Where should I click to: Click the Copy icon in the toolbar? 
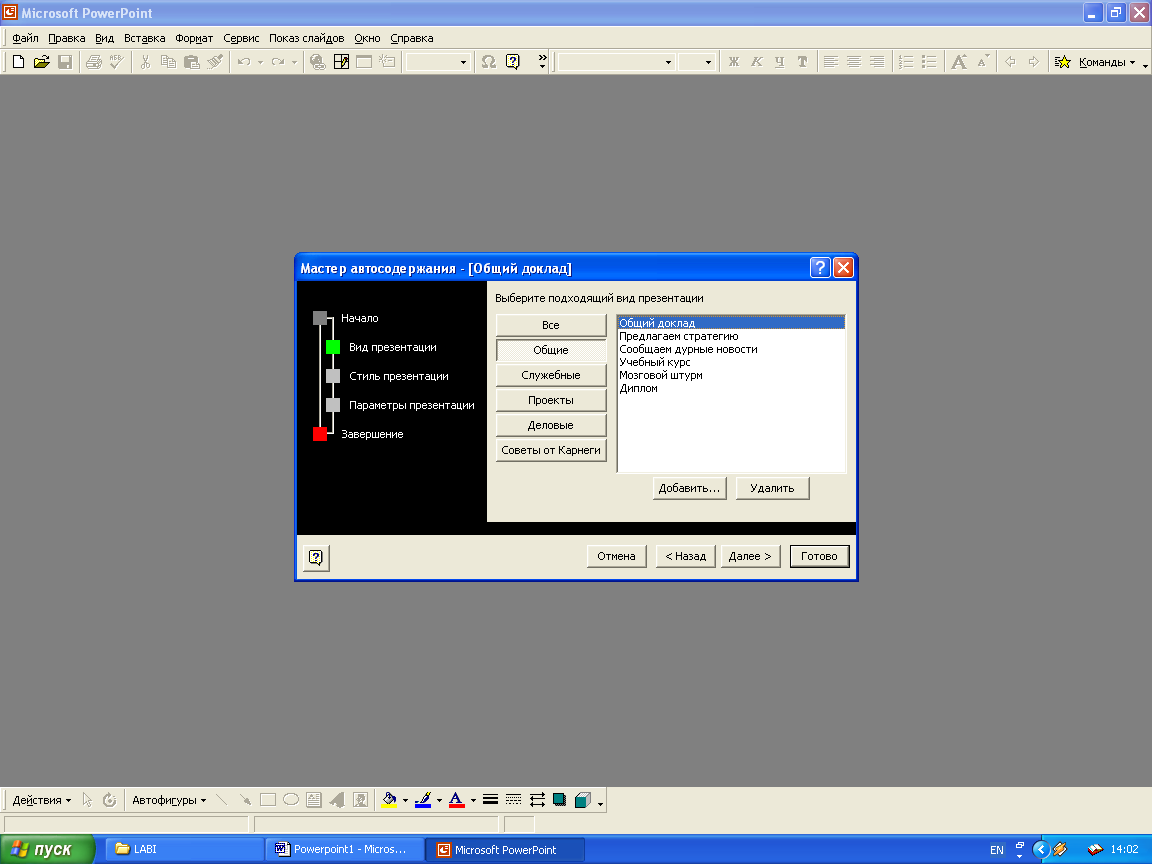coord(168,62)
